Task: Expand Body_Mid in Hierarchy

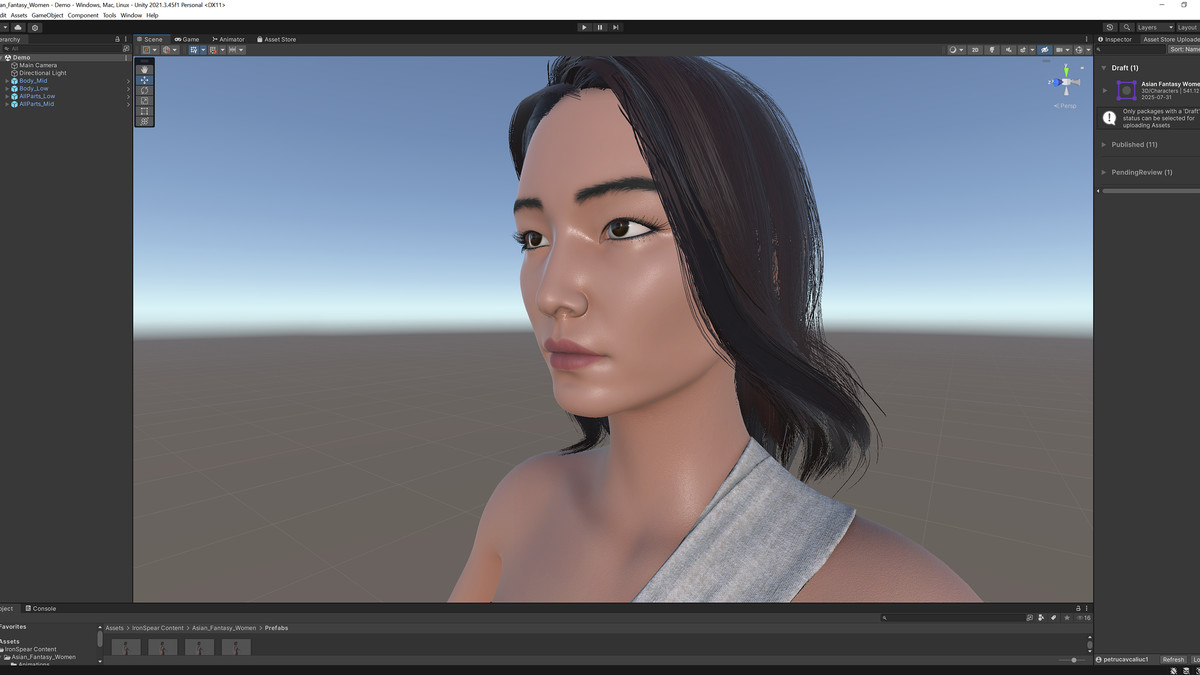Action: tap(6, 81)
